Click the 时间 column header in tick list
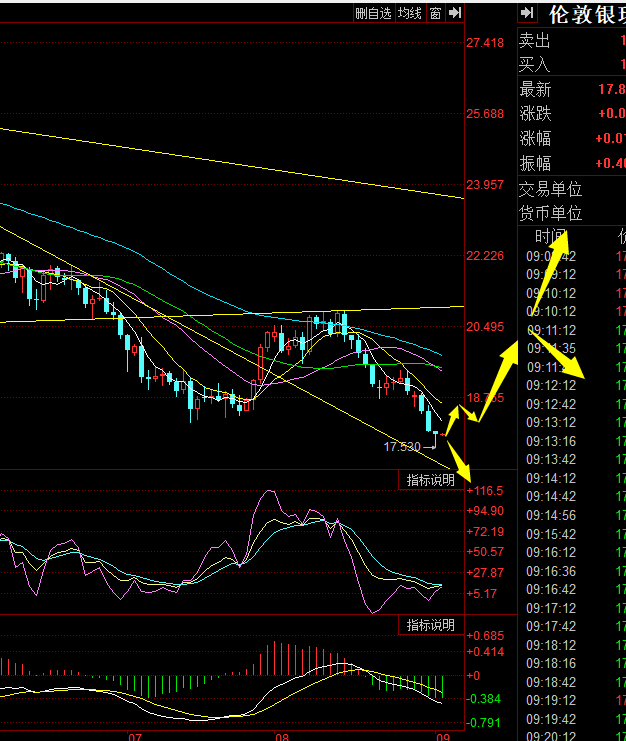The width and height of the screenshot is (626, 741). click(x=550, y=235)
